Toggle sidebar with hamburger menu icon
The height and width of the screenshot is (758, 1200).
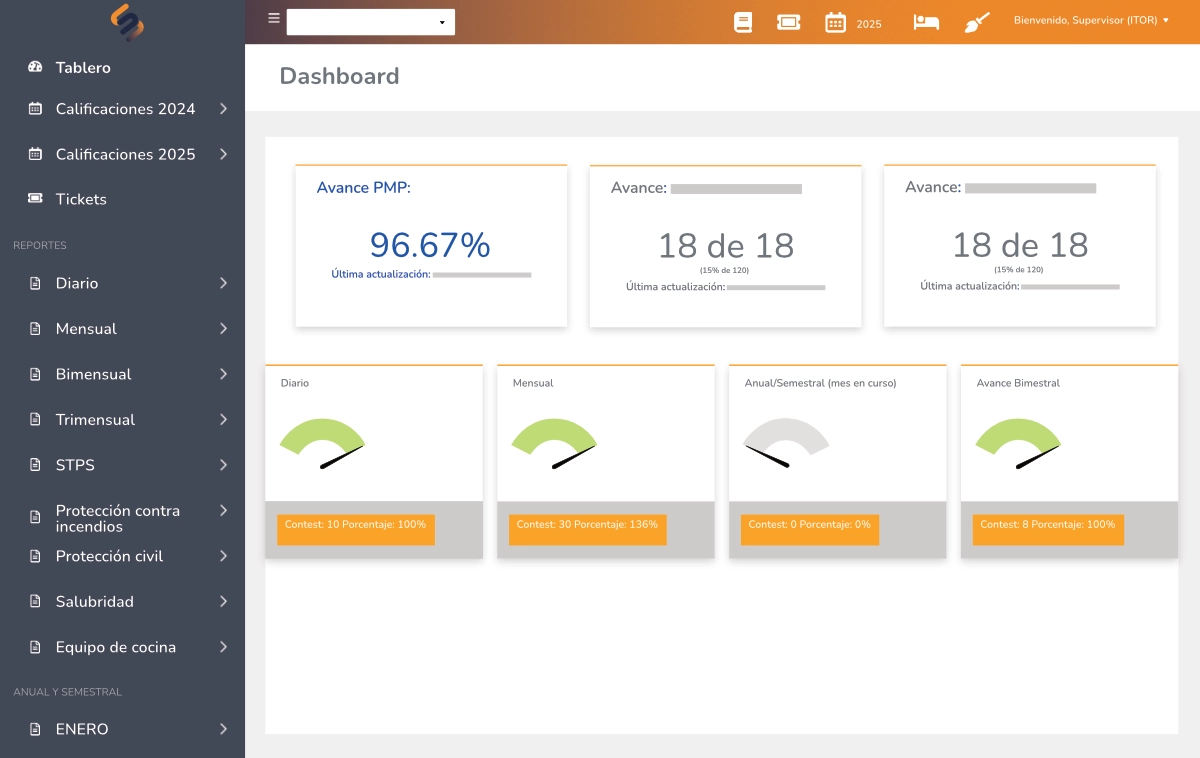(274, 18)
